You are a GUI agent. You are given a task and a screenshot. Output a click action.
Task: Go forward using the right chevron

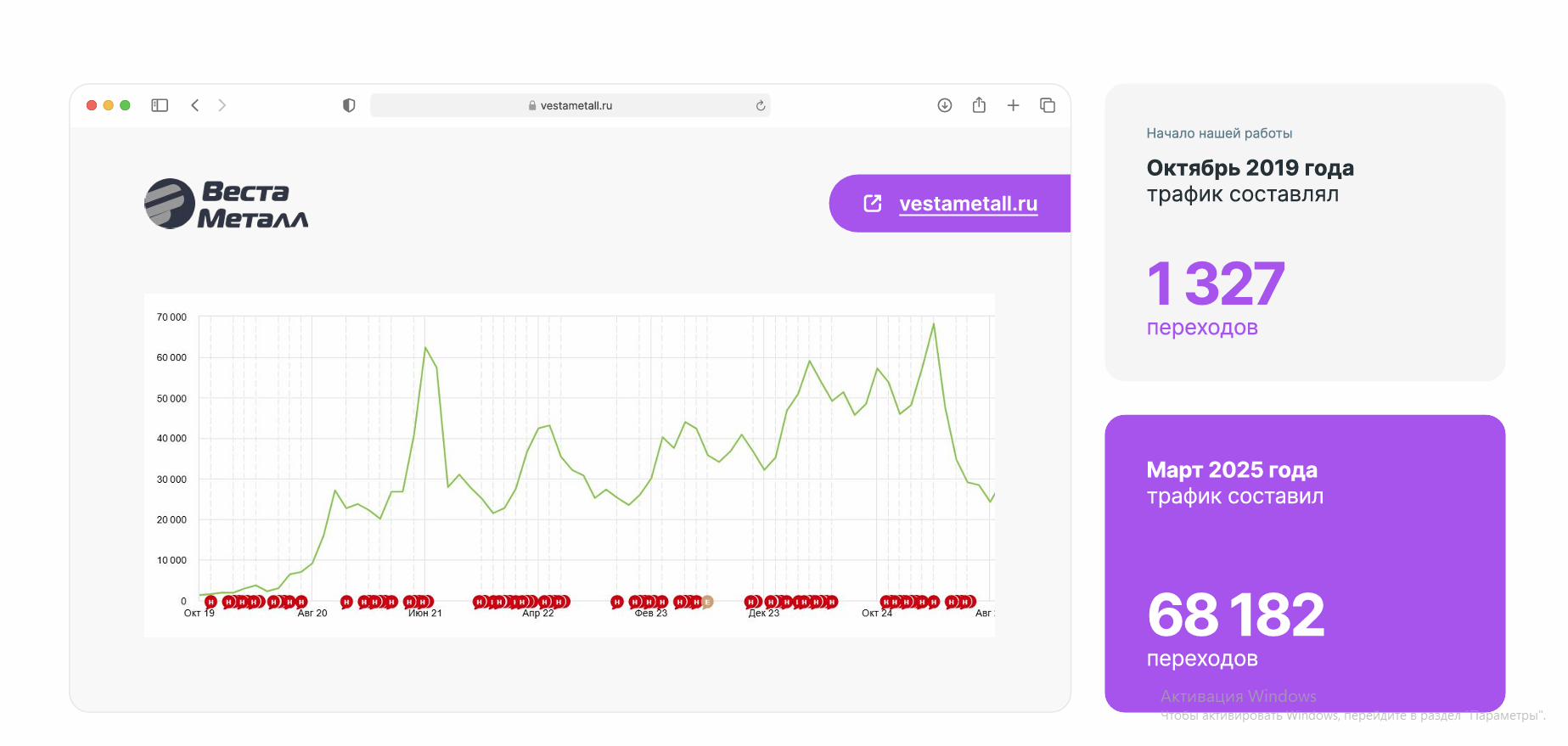tap(222, 105)
